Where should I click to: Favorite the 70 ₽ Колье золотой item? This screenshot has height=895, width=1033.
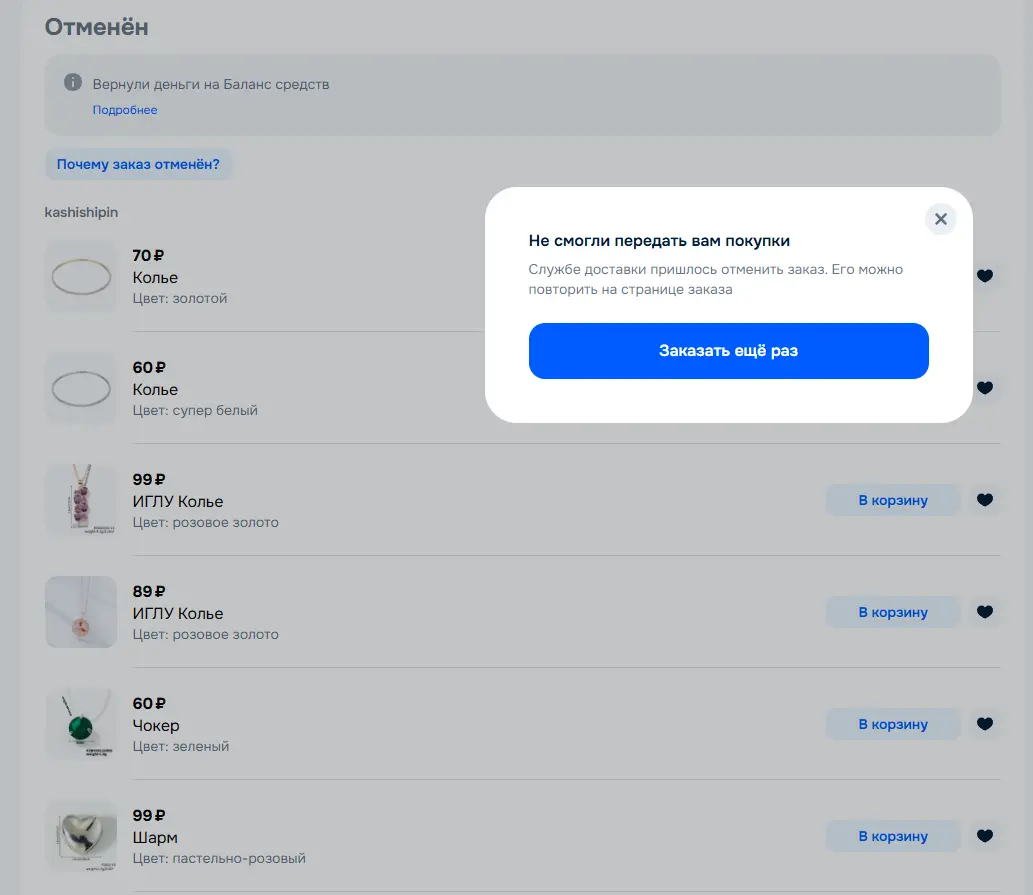coord(984,275)
